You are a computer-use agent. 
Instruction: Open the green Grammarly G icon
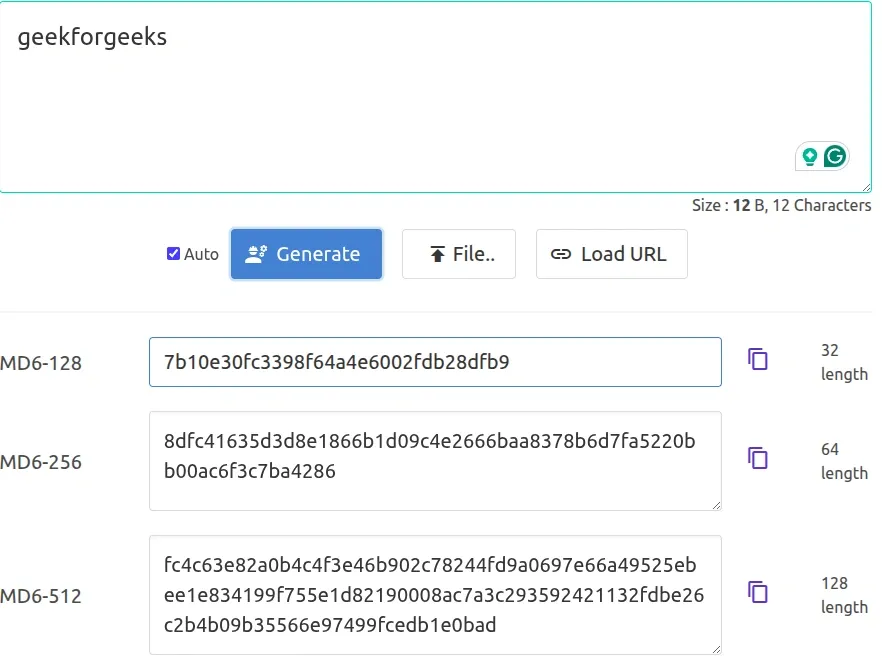point(835,156)
